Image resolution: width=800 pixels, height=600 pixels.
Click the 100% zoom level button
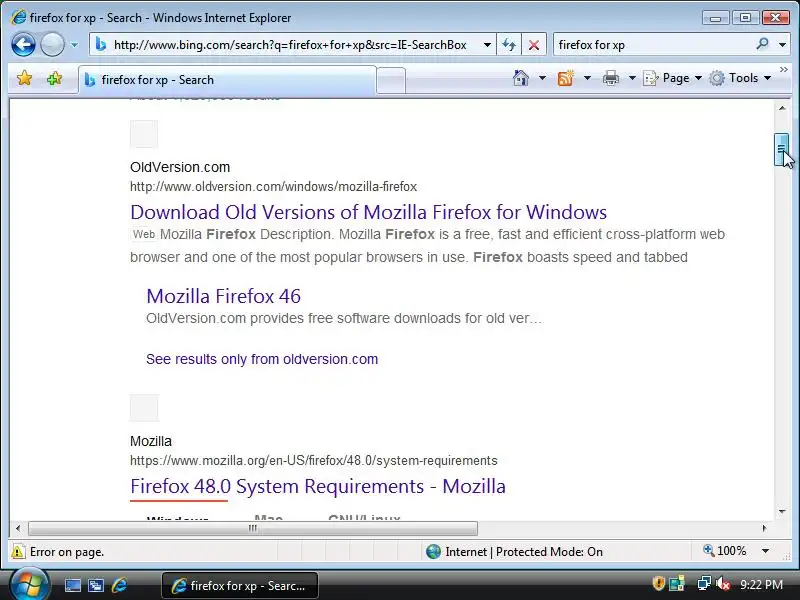tap(726, 551)
